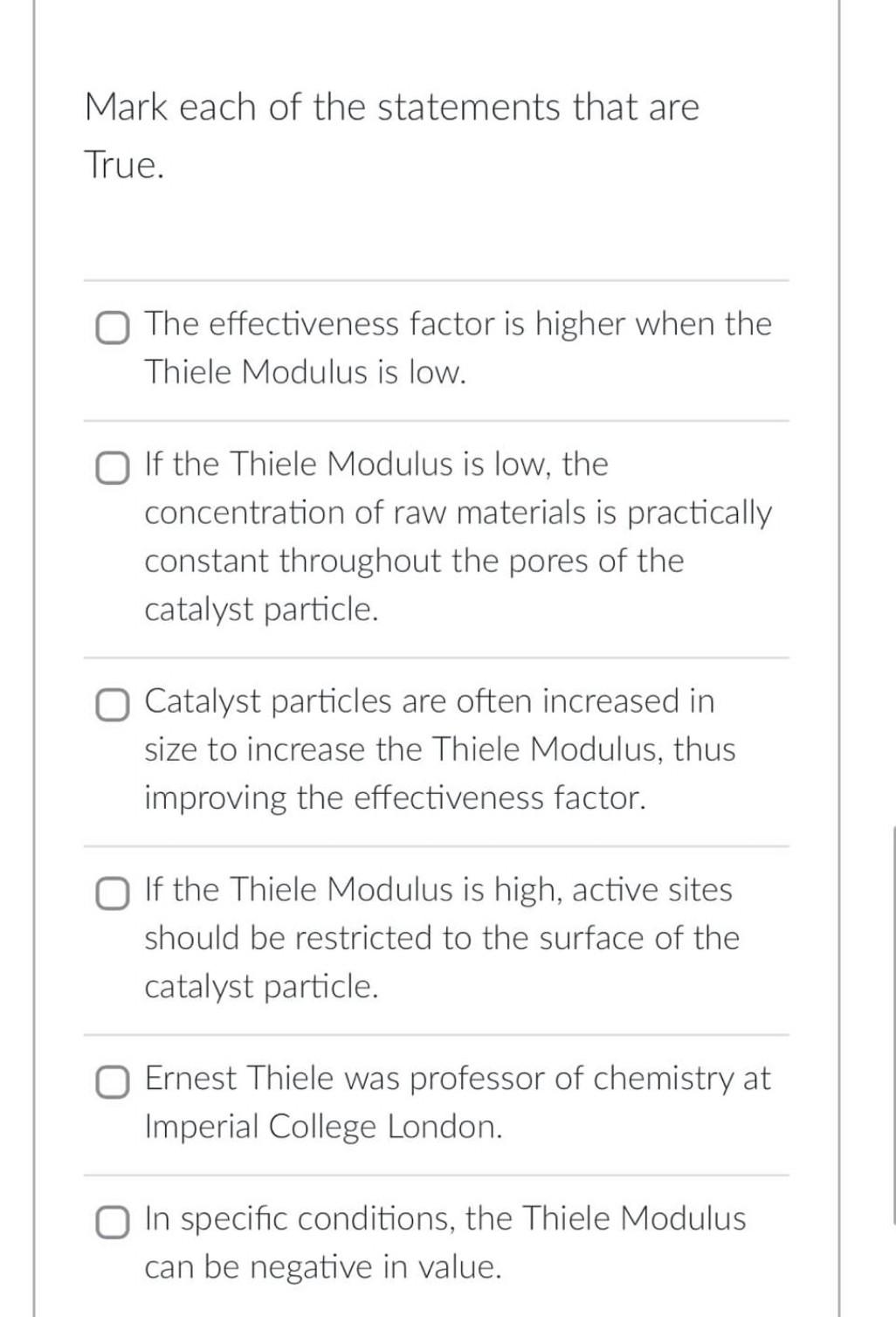Select the second answer option text
Image resolution: width=896 pixels, height=1317 pixels.
click(458, 536)
